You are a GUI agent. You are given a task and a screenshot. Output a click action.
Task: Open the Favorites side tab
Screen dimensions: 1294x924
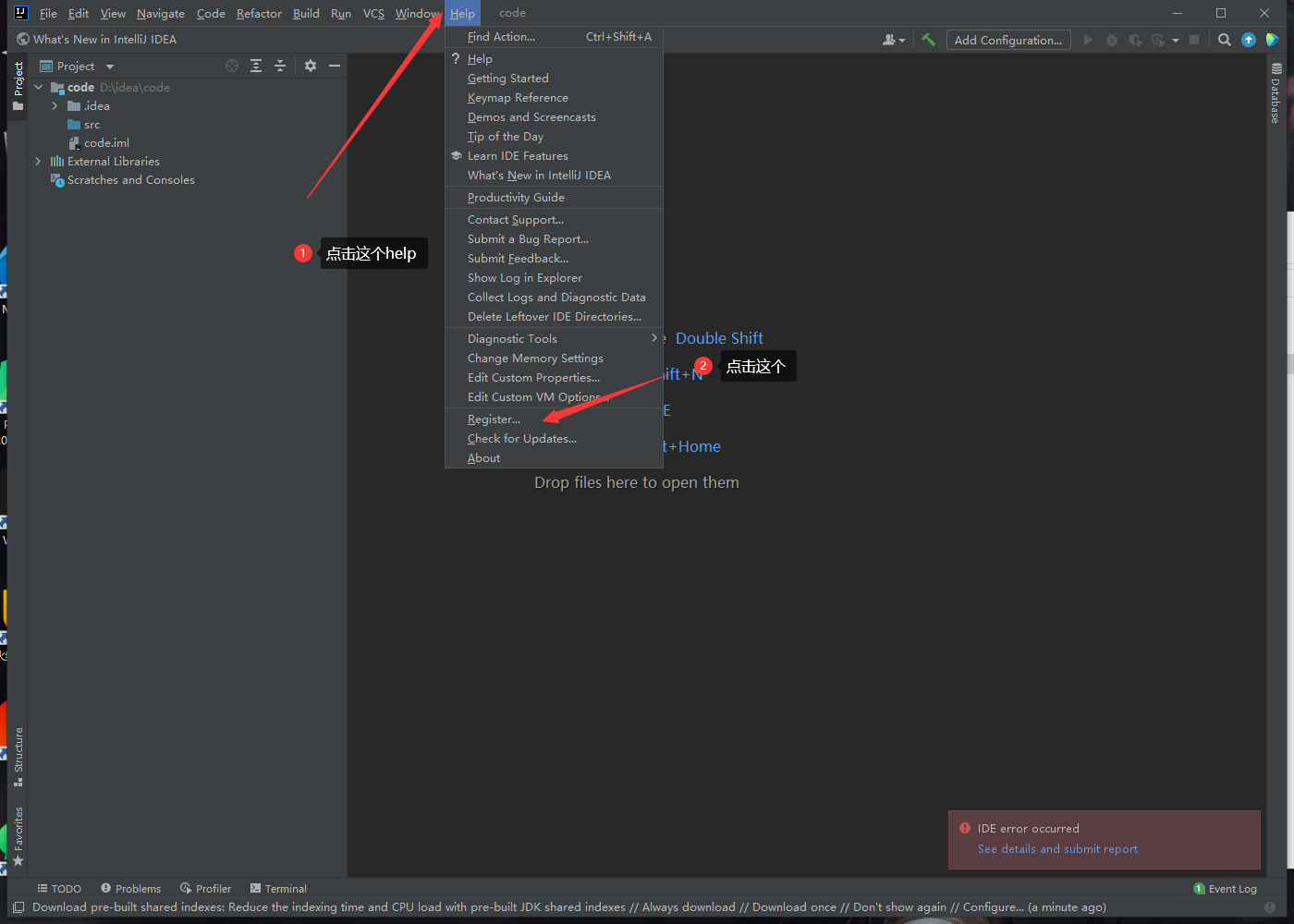click(18, 837)
